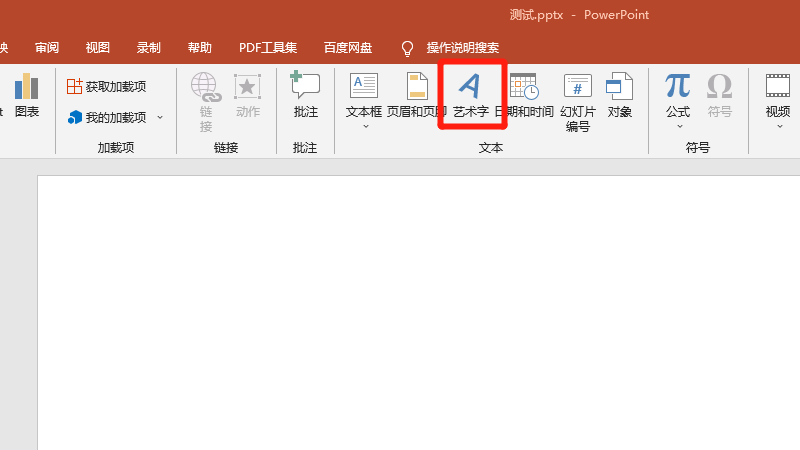Open the 百度网盘 ribbon tab
Viewport: 800px width, 450px height.
tap(348, 48)
